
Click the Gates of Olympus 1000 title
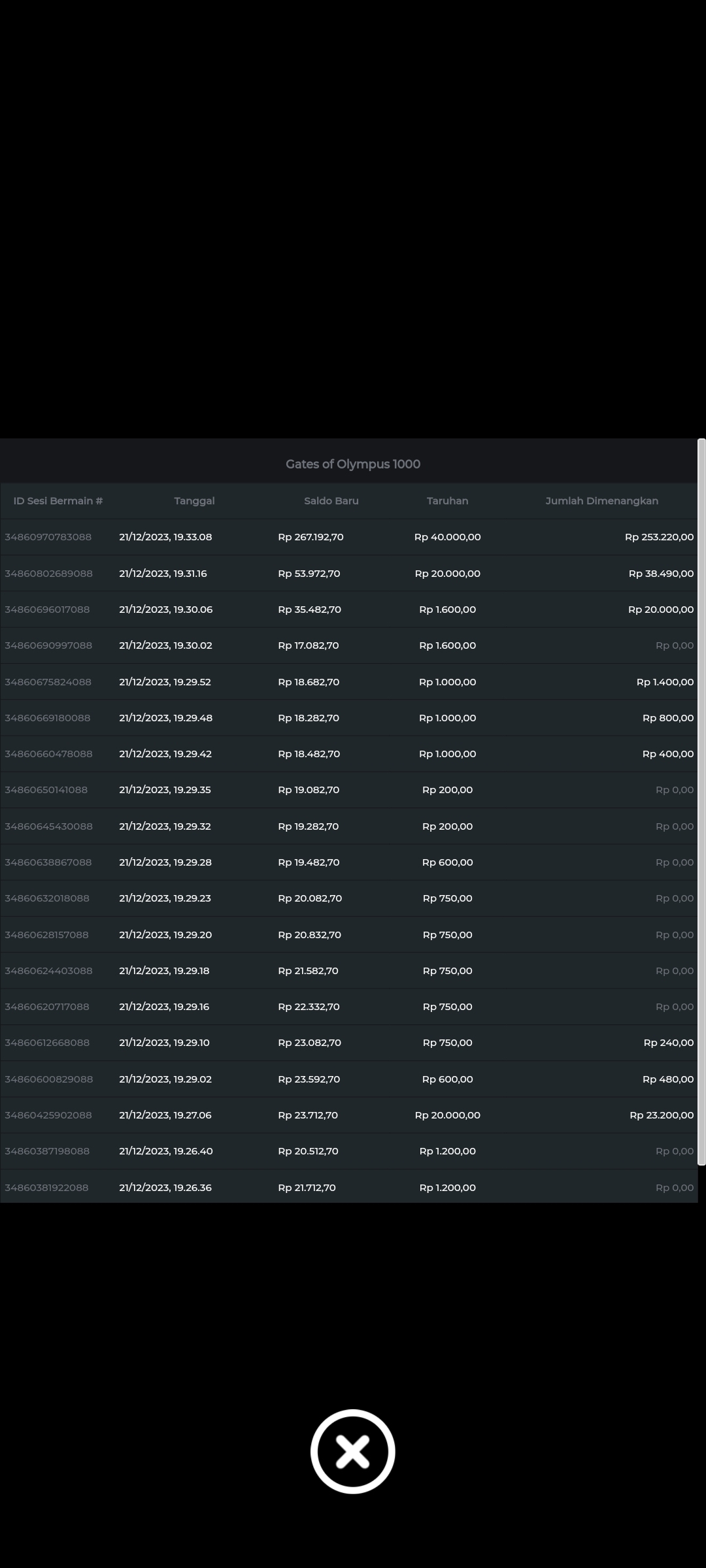click(x=352, y=464)
